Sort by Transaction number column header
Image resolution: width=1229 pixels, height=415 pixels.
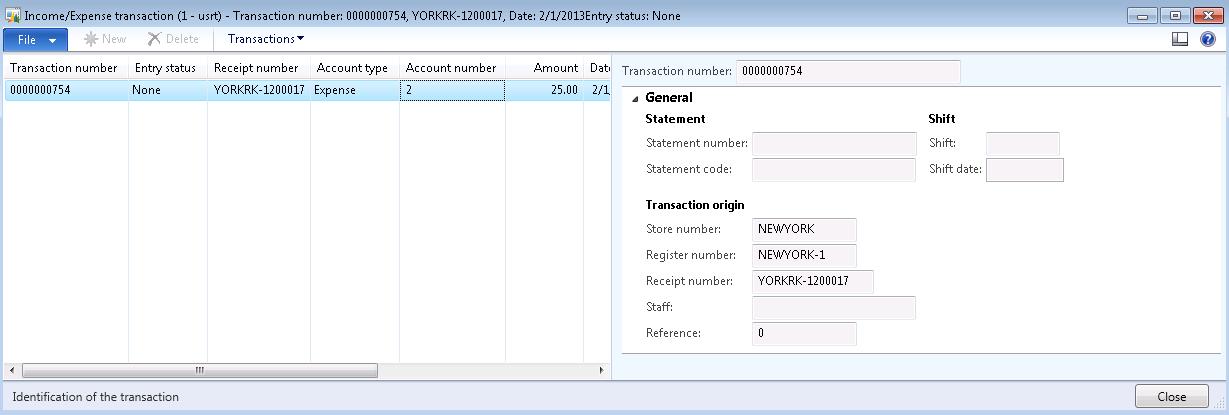pyautogui.click(x=65, y=68)
